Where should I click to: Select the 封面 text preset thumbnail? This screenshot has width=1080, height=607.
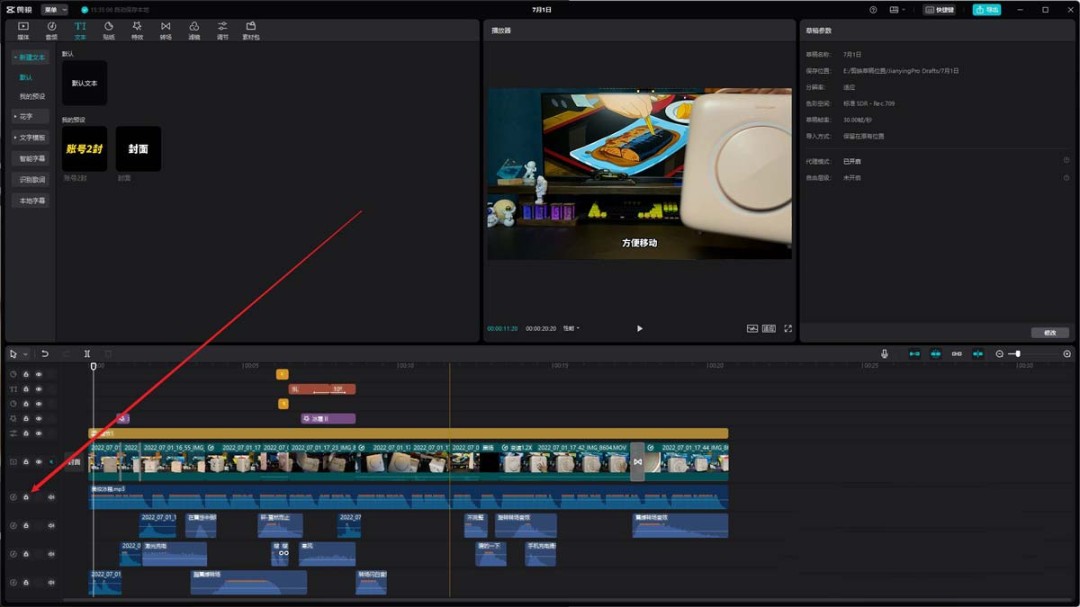point(138,148)
